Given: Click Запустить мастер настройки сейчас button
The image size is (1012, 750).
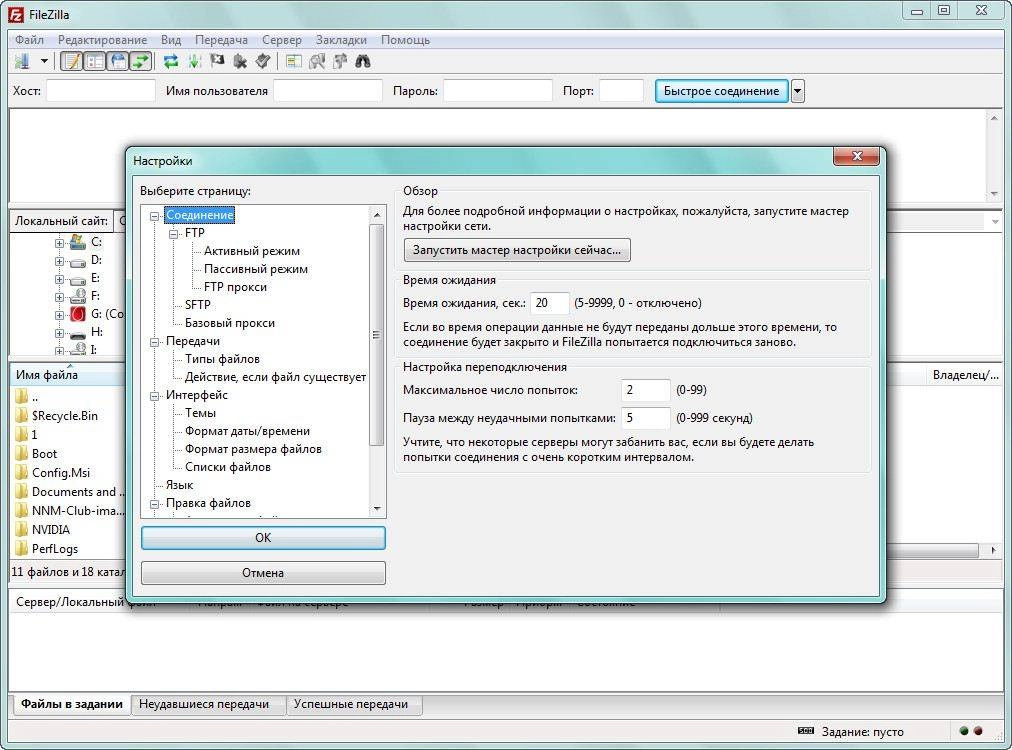Looking at the screenshot, I should 517,250.
